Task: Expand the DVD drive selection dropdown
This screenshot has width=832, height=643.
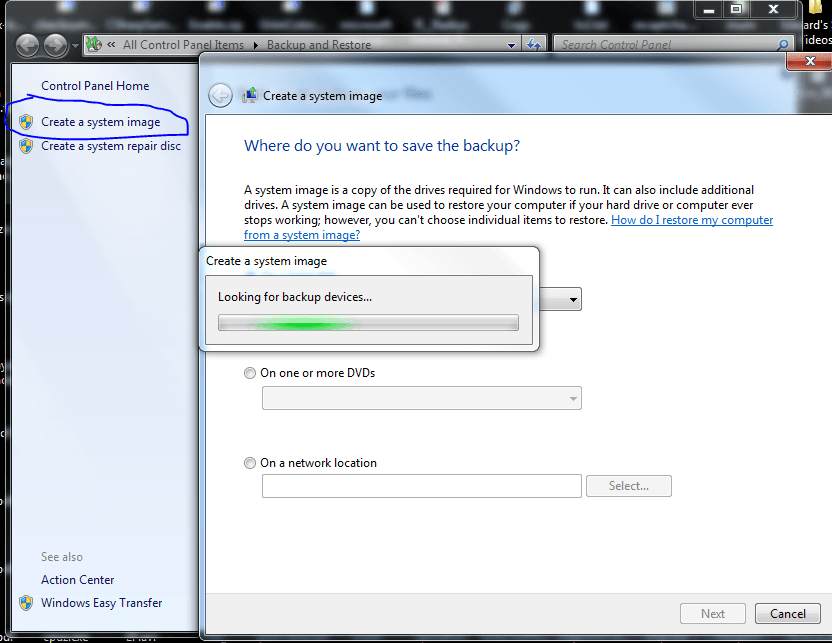Action: [573, 399]
